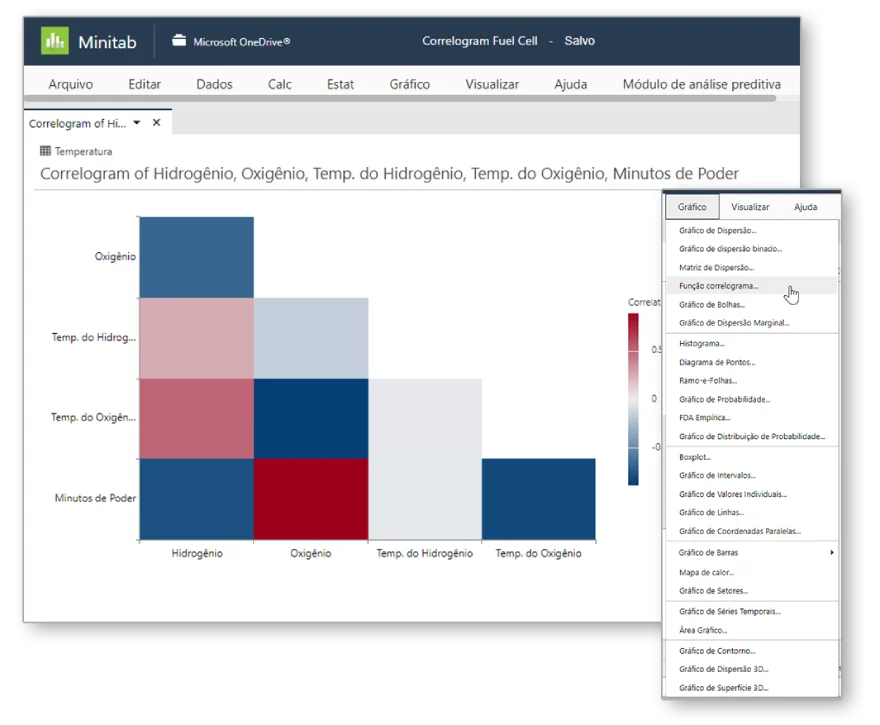Choose Gráfico de Dispersão Marginal... entry
Viewport: 880px width, 725px height.
click(x=751, y=323)
